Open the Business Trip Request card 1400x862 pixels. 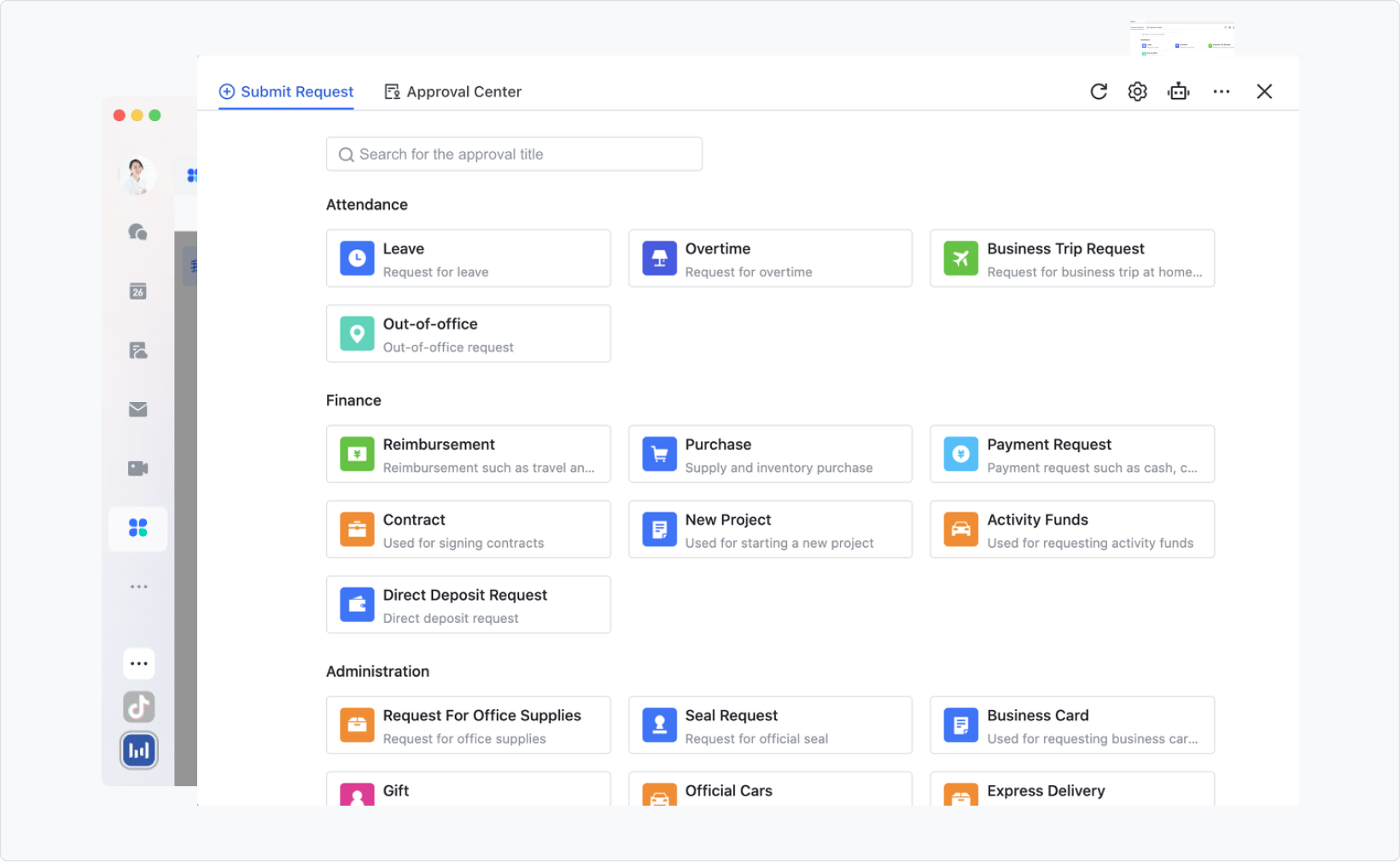click(x=1072, y=258)
